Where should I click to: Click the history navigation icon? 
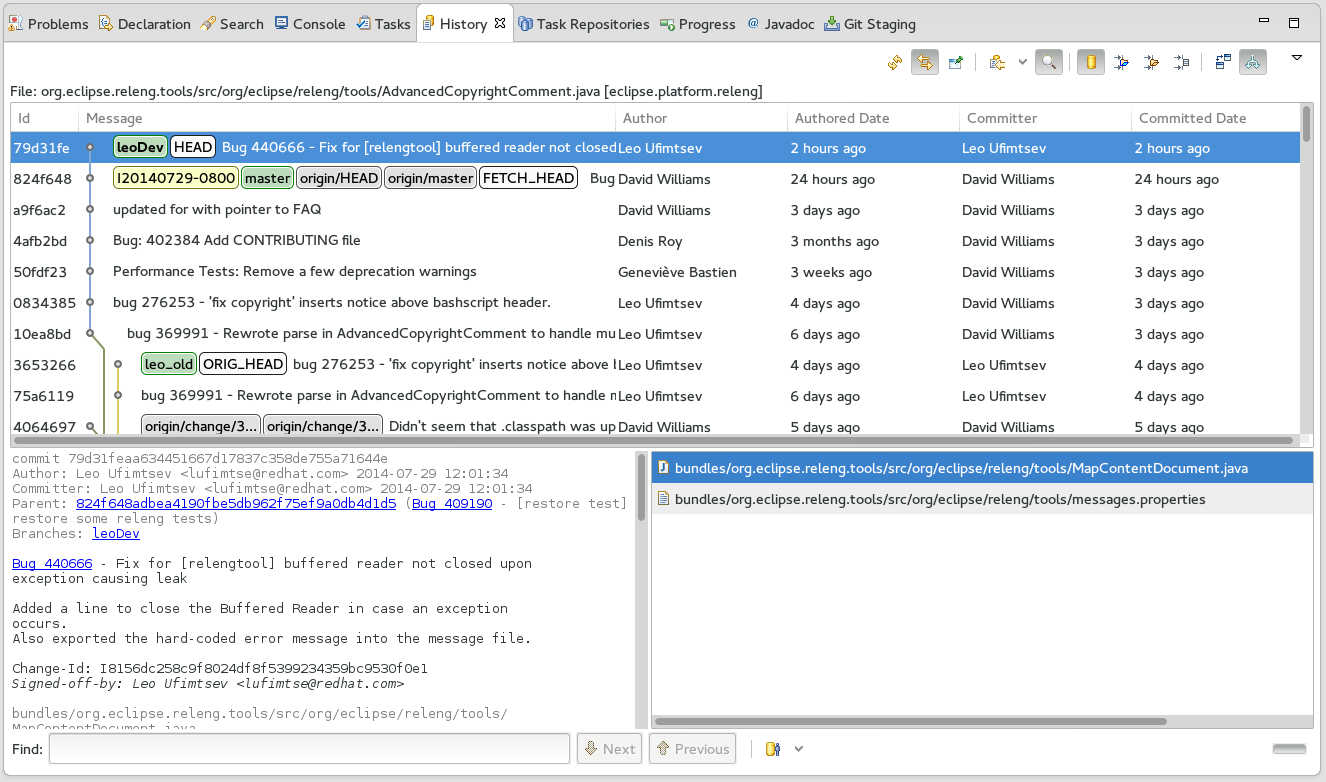(997, 63)
